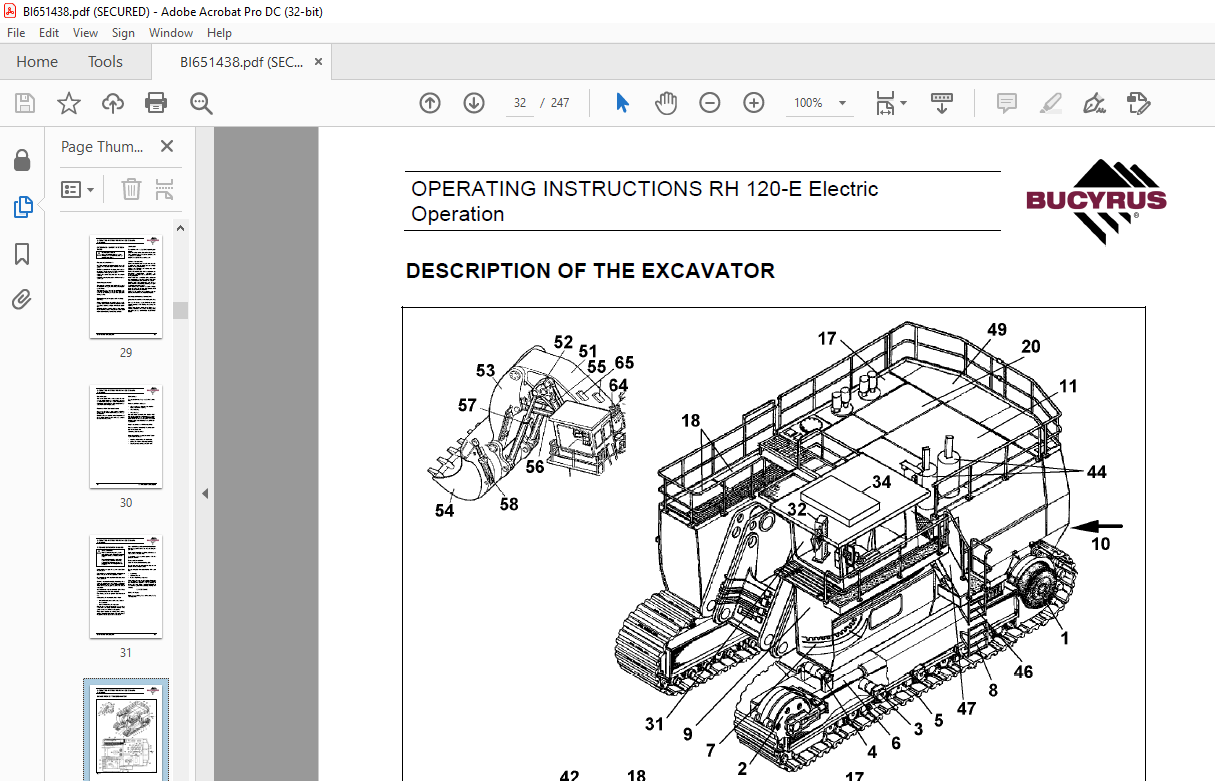Bookmark this file with the star icon
1215x781 pixels.
point(68,103)
